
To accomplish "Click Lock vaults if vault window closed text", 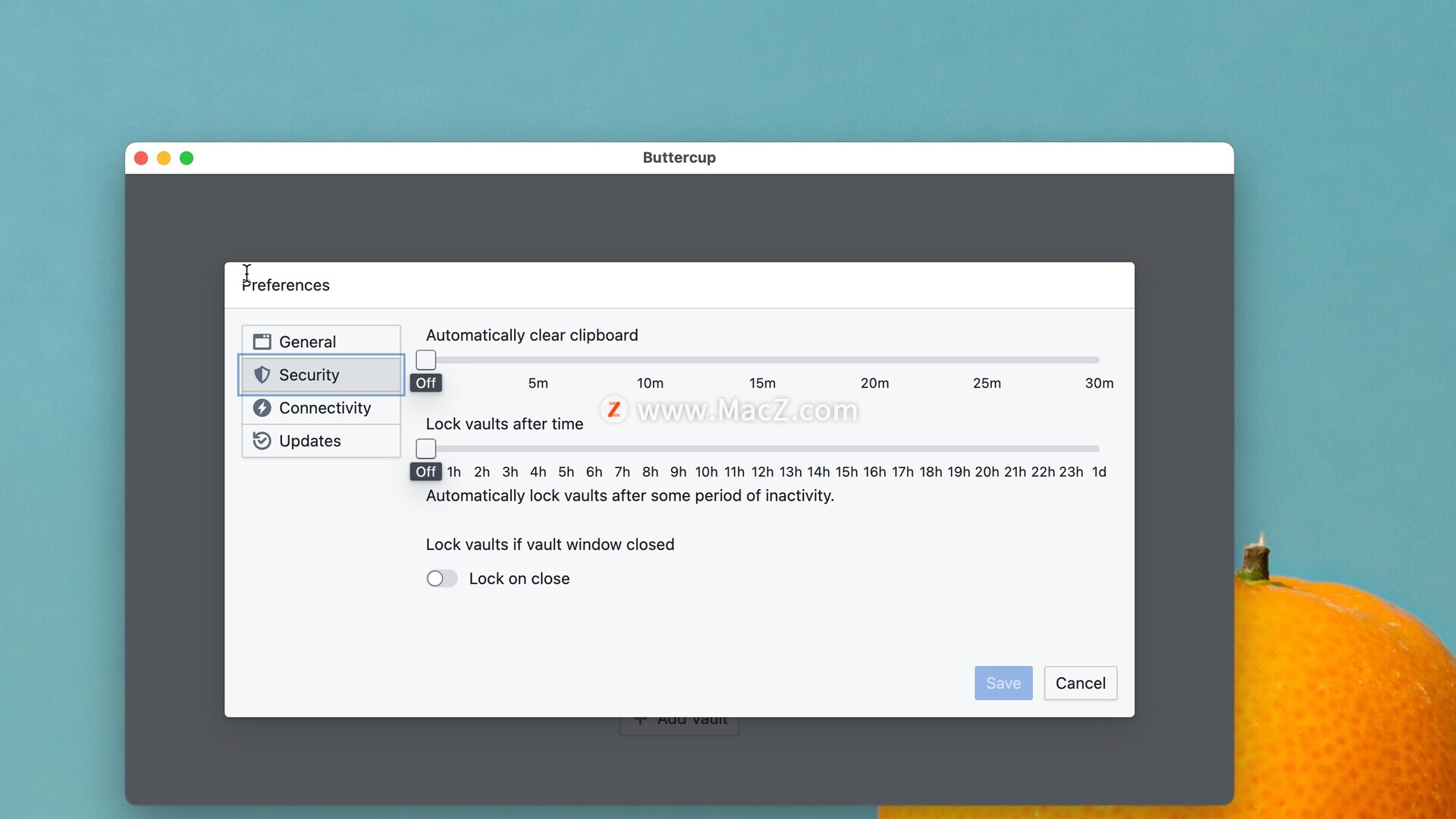I will tap(550, 544).
